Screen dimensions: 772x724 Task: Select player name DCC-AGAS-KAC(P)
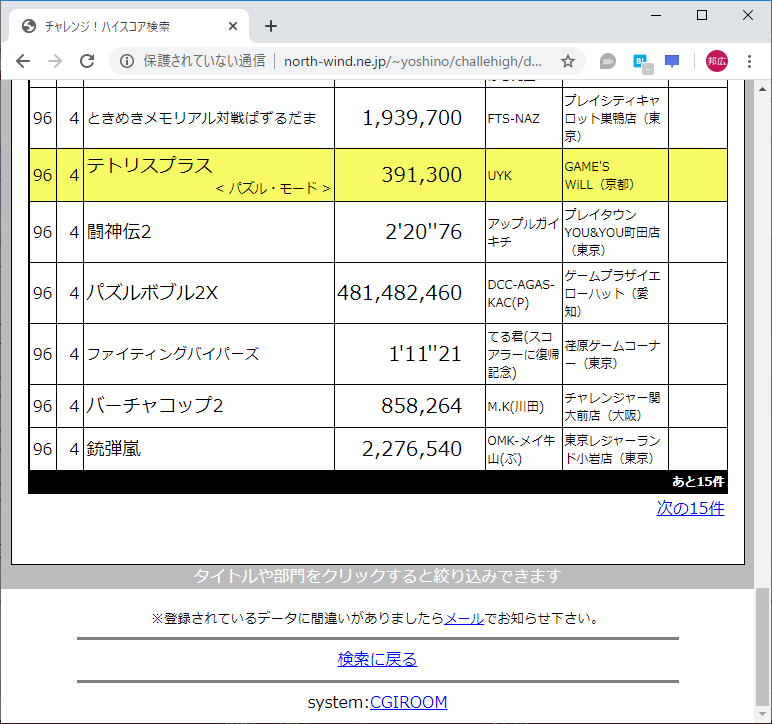521,293
